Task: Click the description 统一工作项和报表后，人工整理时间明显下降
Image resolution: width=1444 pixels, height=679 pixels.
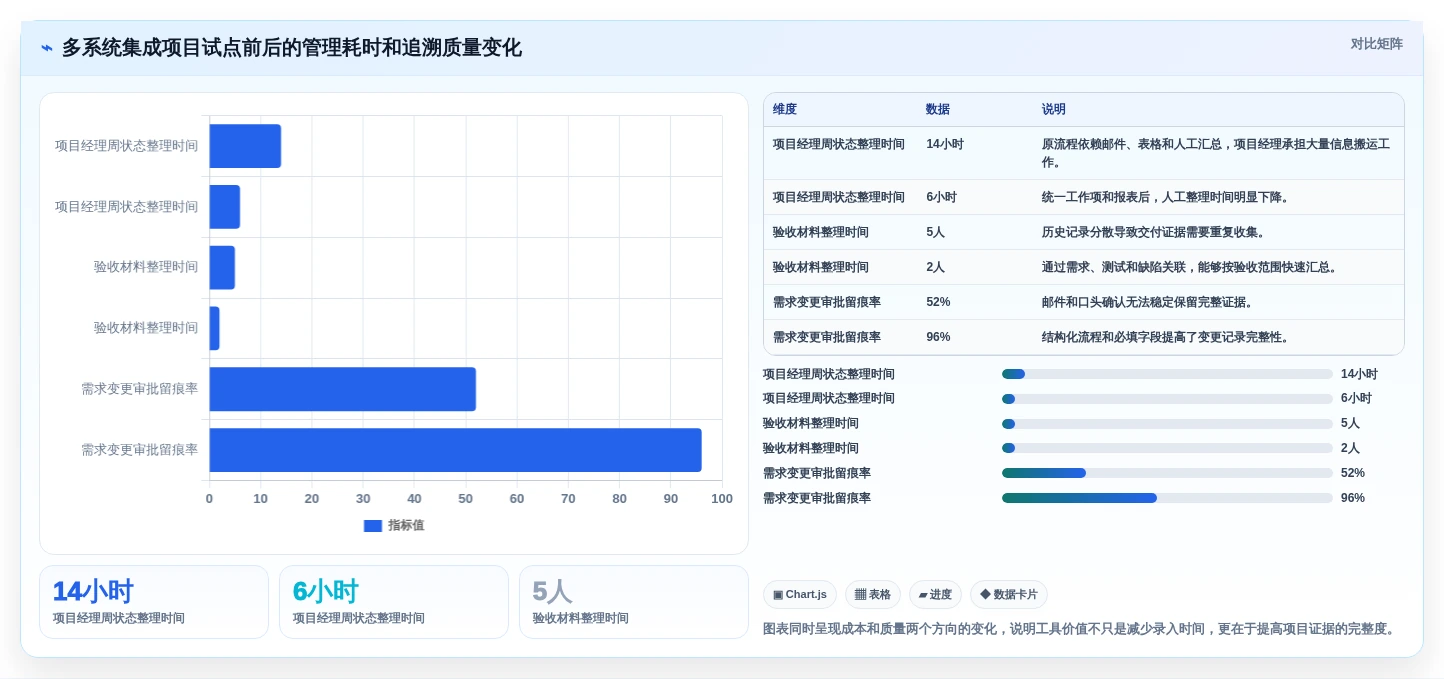Action: click(1166, 197)
